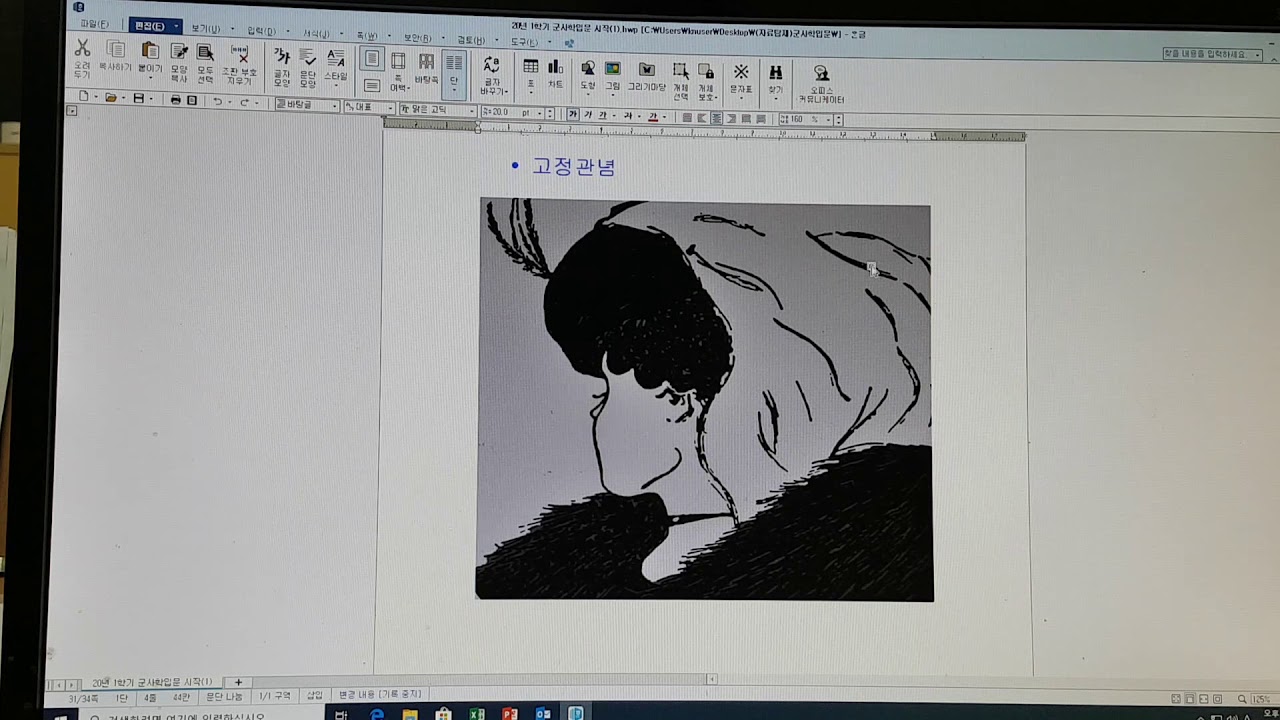
Task: Click the Object Protect (개체 보호) icon
Action: click(706, 71)
